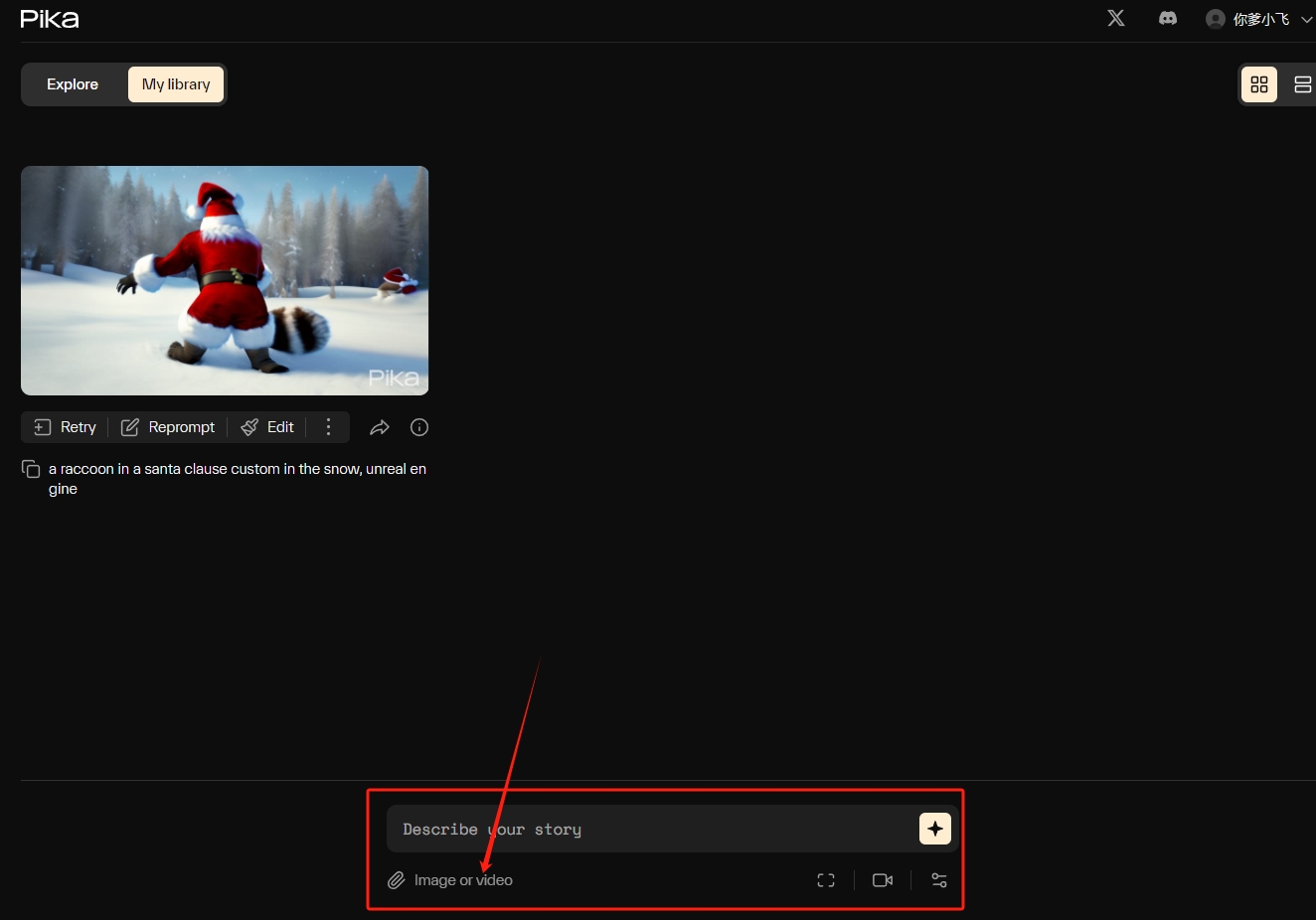Open the aspect ratio frame icon

826,880
